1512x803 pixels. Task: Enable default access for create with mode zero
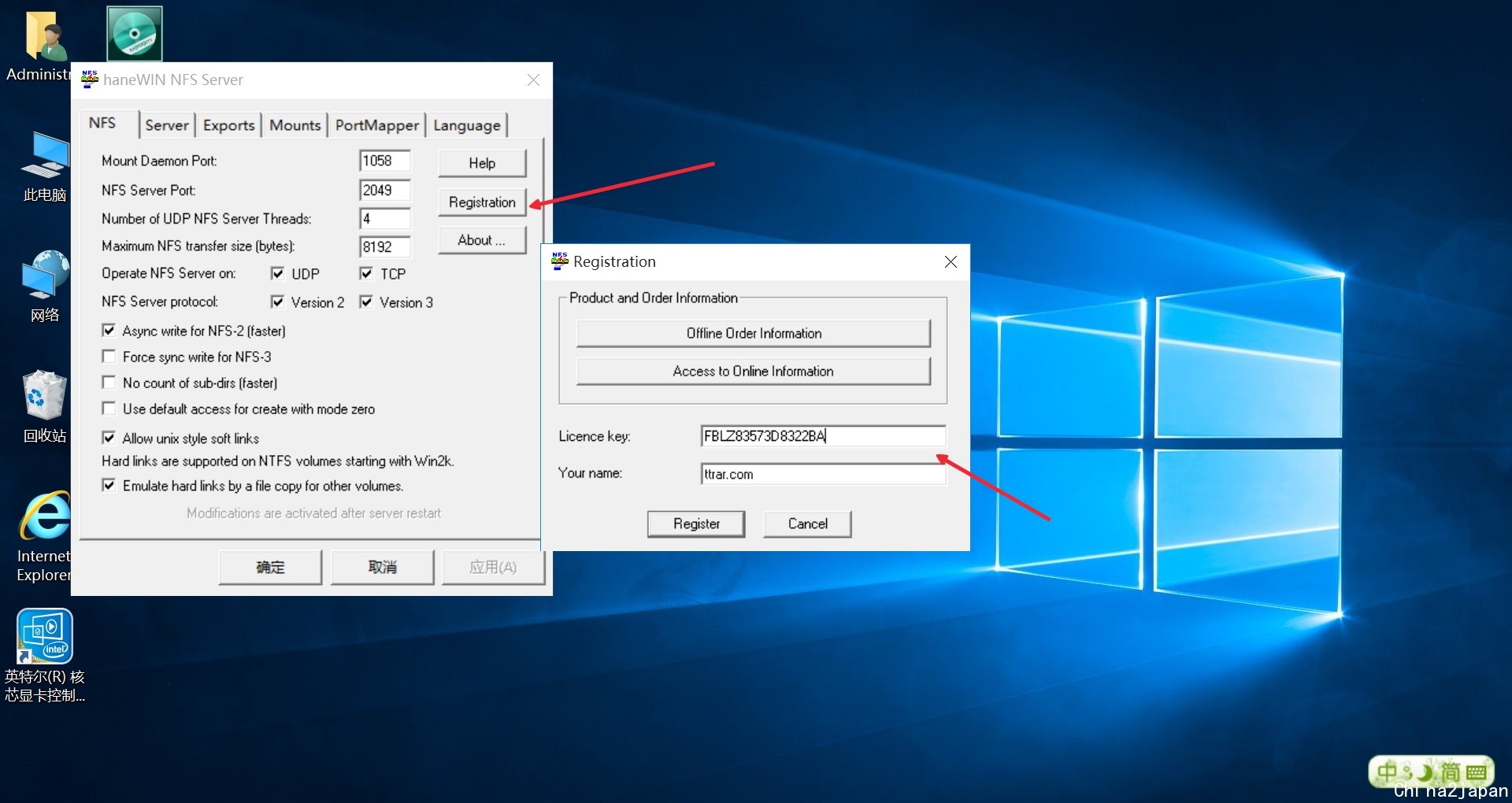point(109,409)
